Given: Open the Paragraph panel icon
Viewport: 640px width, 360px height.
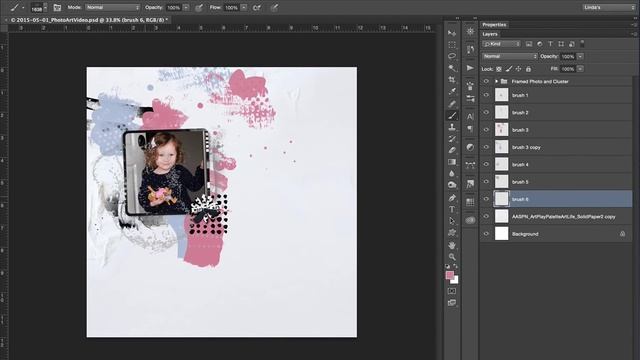Looking at the screenshot, I should 470,129.
